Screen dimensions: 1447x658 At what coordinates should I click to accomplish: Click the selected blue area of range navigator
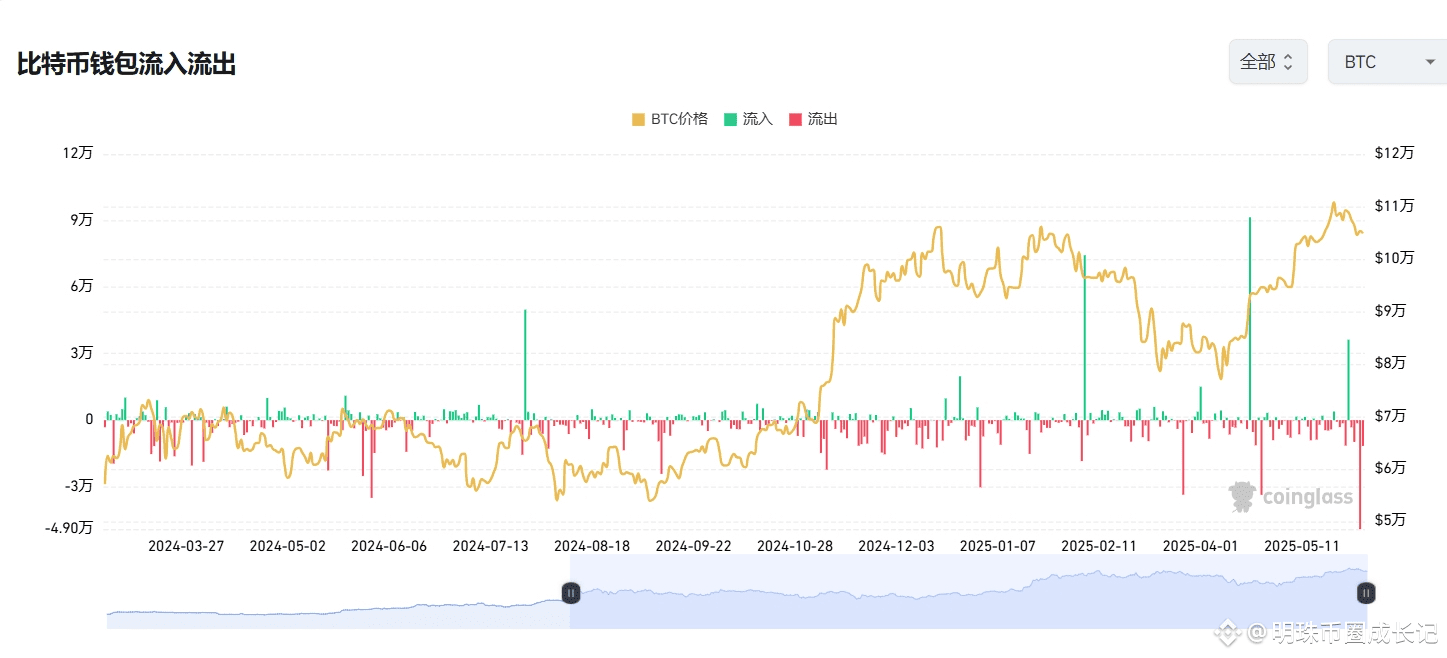pyautogui.click(x=968, y=593)
